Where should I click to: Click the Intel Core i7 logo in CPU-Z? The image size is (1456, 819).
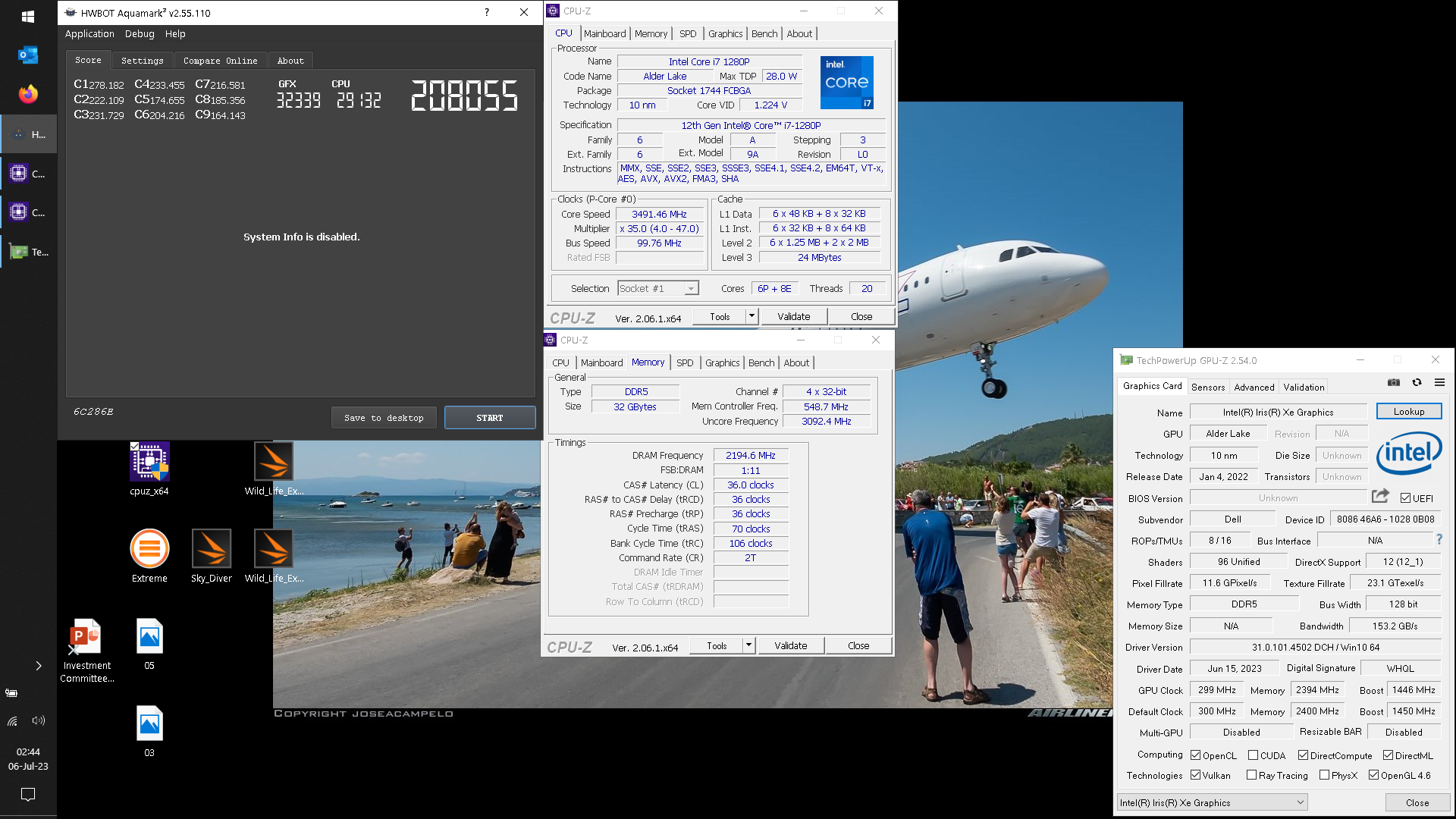click(x=846, y=82)
